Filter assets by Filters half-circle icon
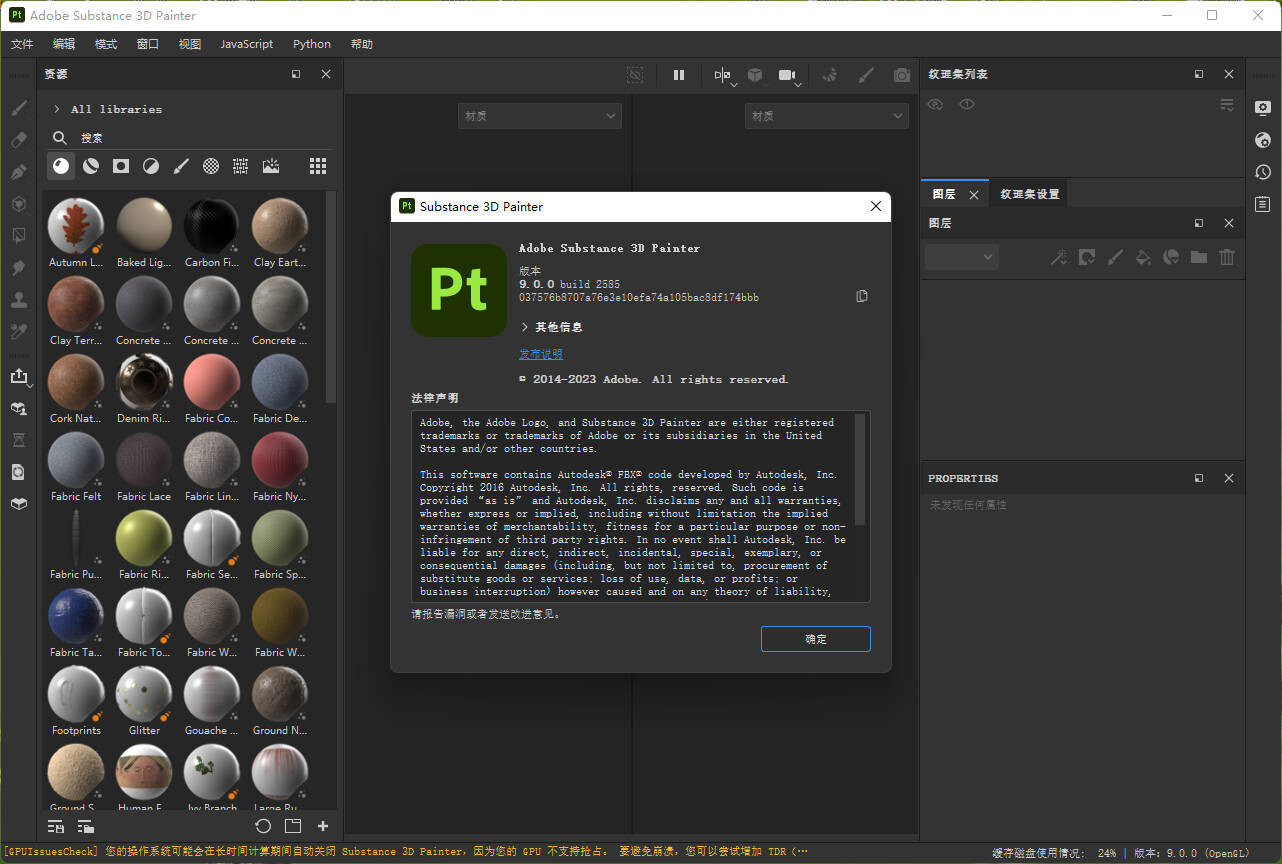The height and width of the screenshot is (864, 1282). pyautogui.click(x=151, y=166)
